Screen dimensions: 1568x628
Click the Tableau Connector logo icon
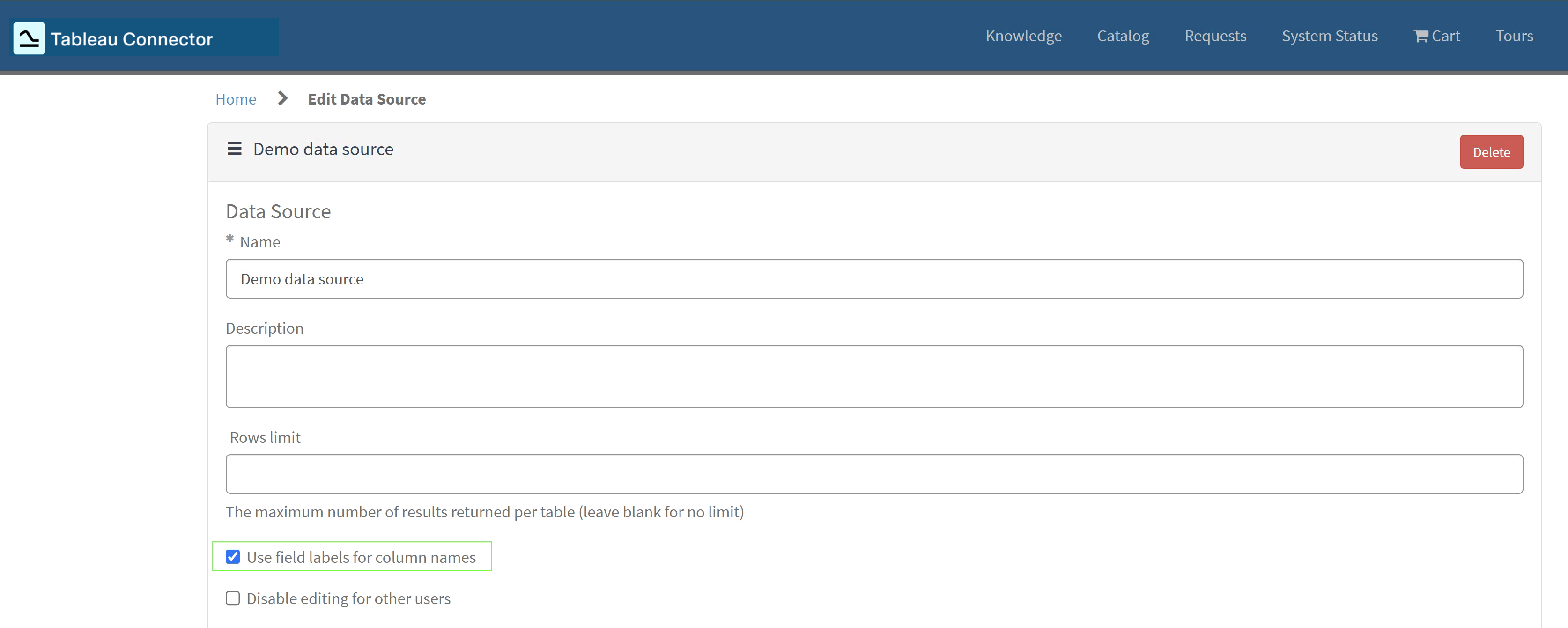click(29, 37)
